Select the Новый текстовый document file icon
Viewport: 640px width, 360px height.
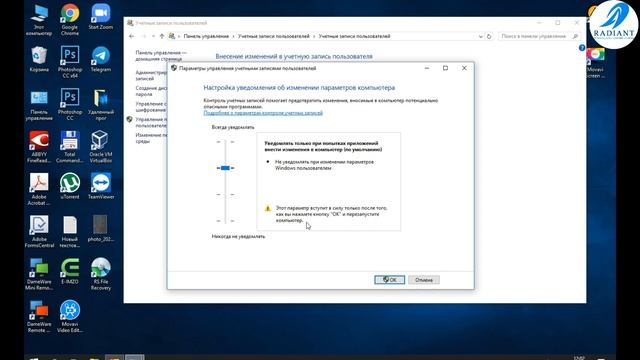coord(70,231)
